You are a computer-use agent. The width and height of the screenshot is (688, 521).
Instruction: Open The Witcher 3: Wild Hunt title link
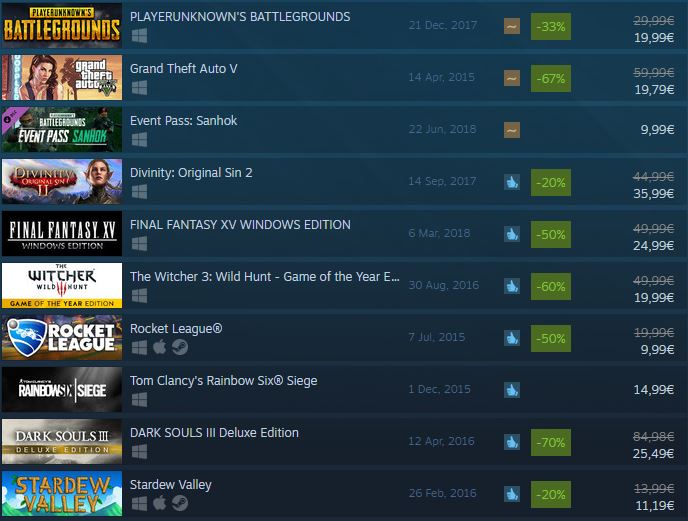click(x=265, y=277)
